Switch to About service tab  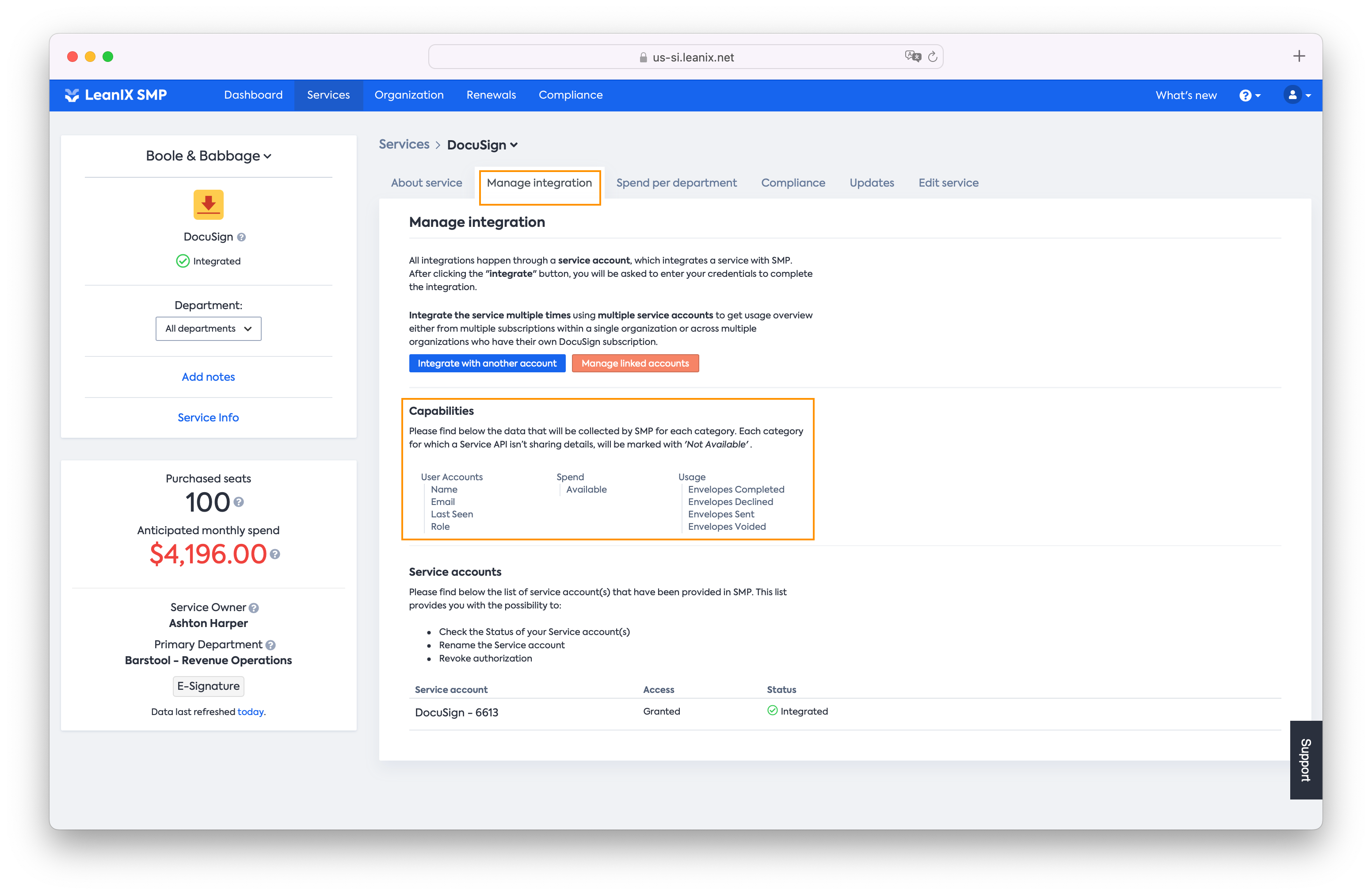pos(426,183)
